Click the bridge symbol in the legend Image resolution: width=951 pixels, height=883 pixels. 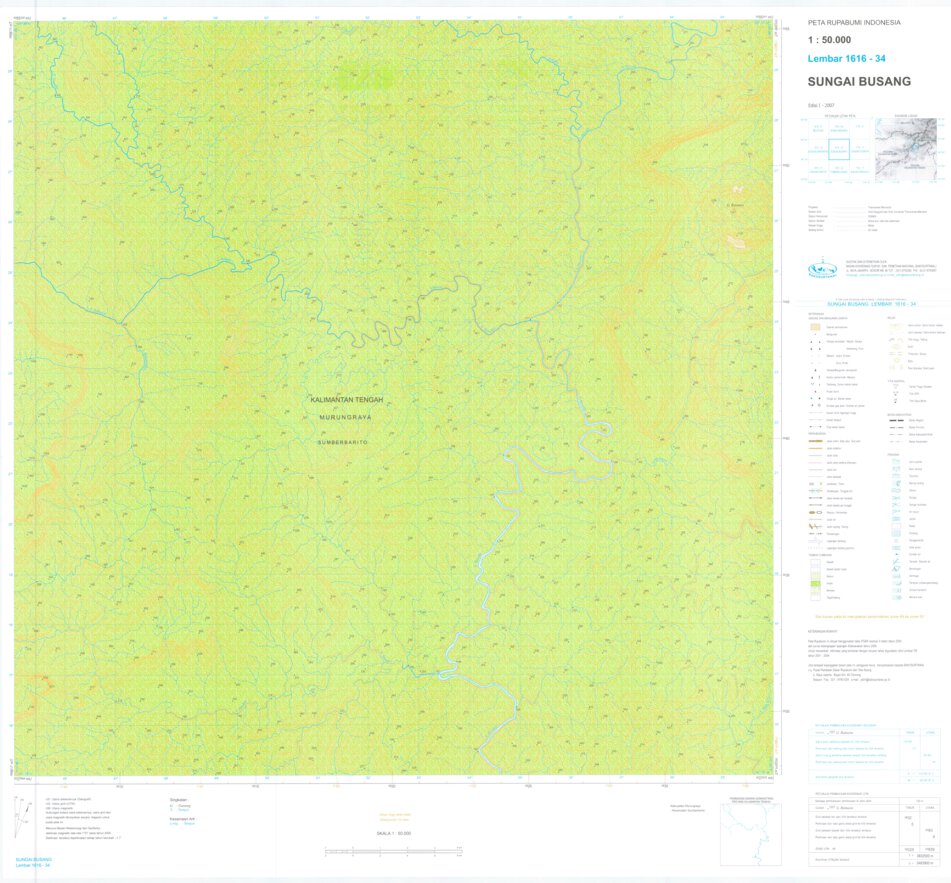click(x=814, y=483)
